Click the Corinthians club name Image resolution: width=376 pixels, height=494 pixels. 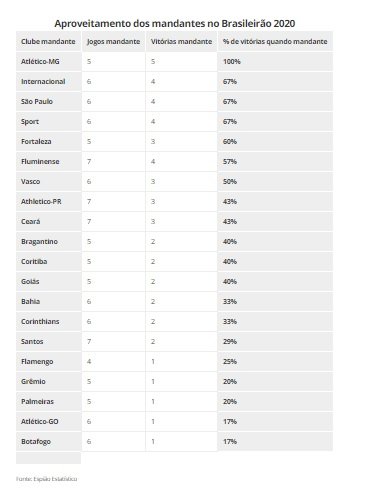[x=40, y=321]
